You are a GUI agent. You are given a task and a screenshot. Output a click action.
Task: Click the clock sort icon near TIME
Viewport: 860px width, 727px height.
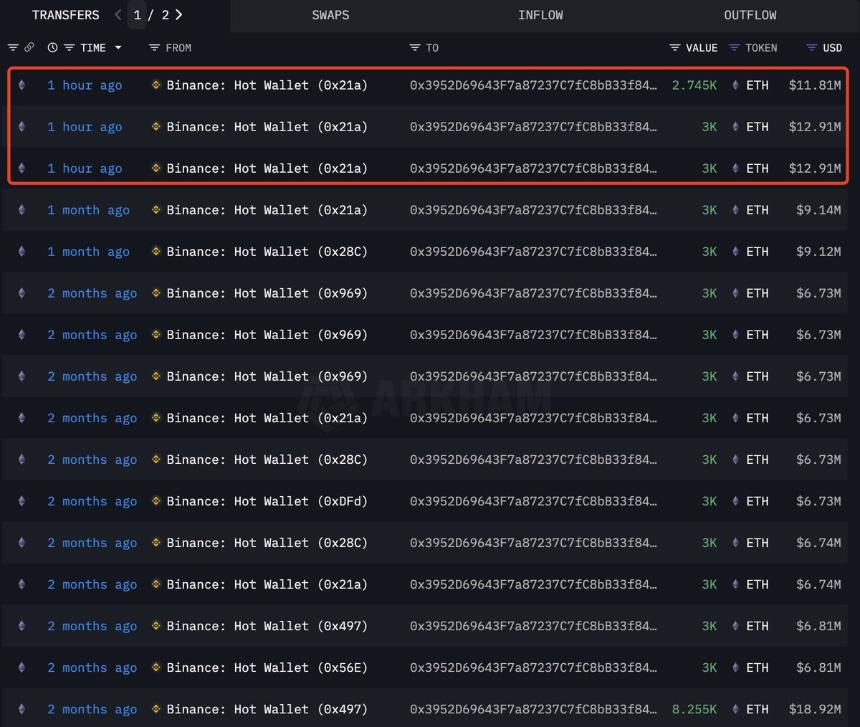pos(53,47)
